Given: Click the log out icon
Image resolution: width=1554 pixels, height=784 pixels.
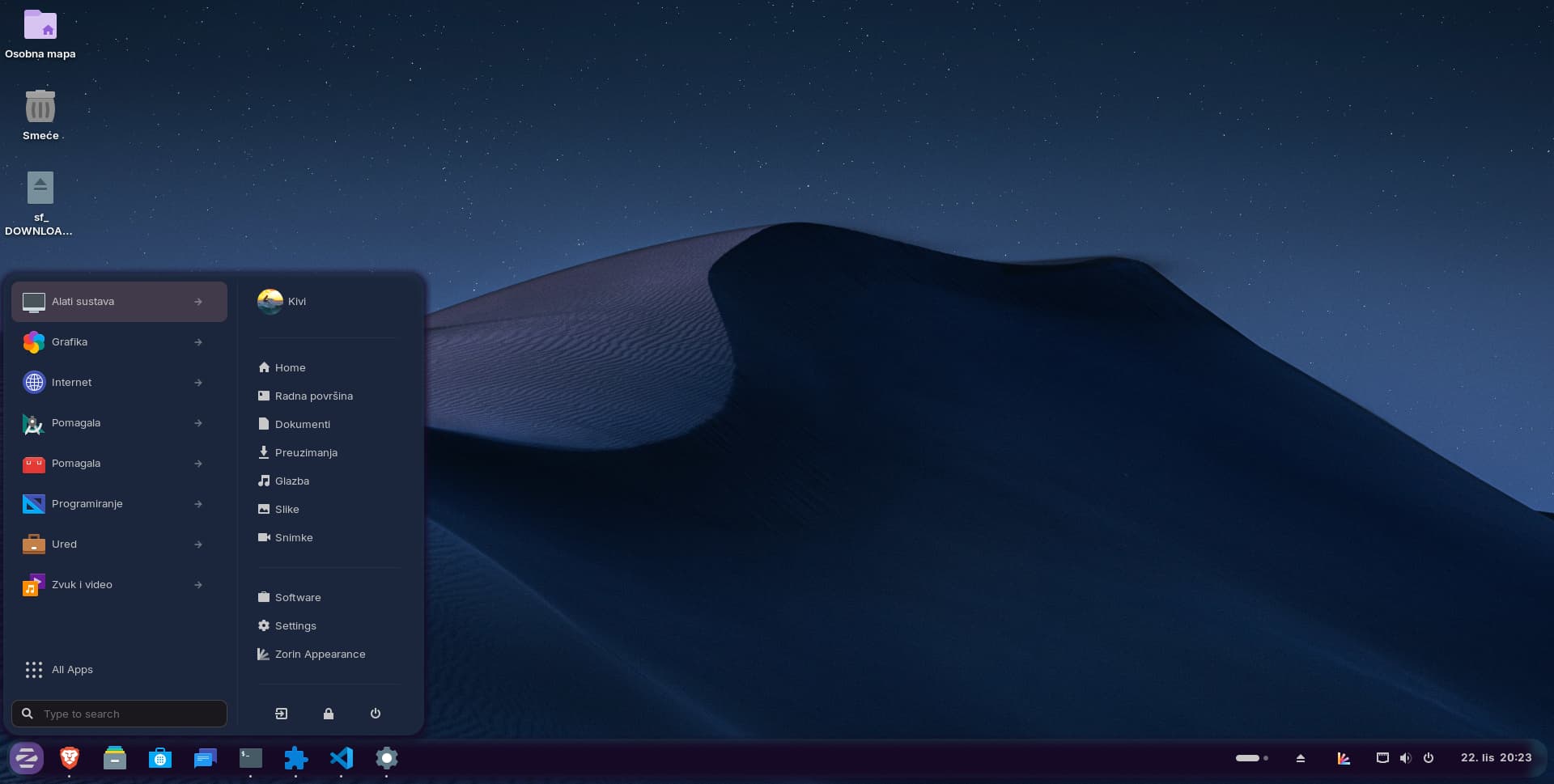Looking at the screenshot, I should [282, 714].
